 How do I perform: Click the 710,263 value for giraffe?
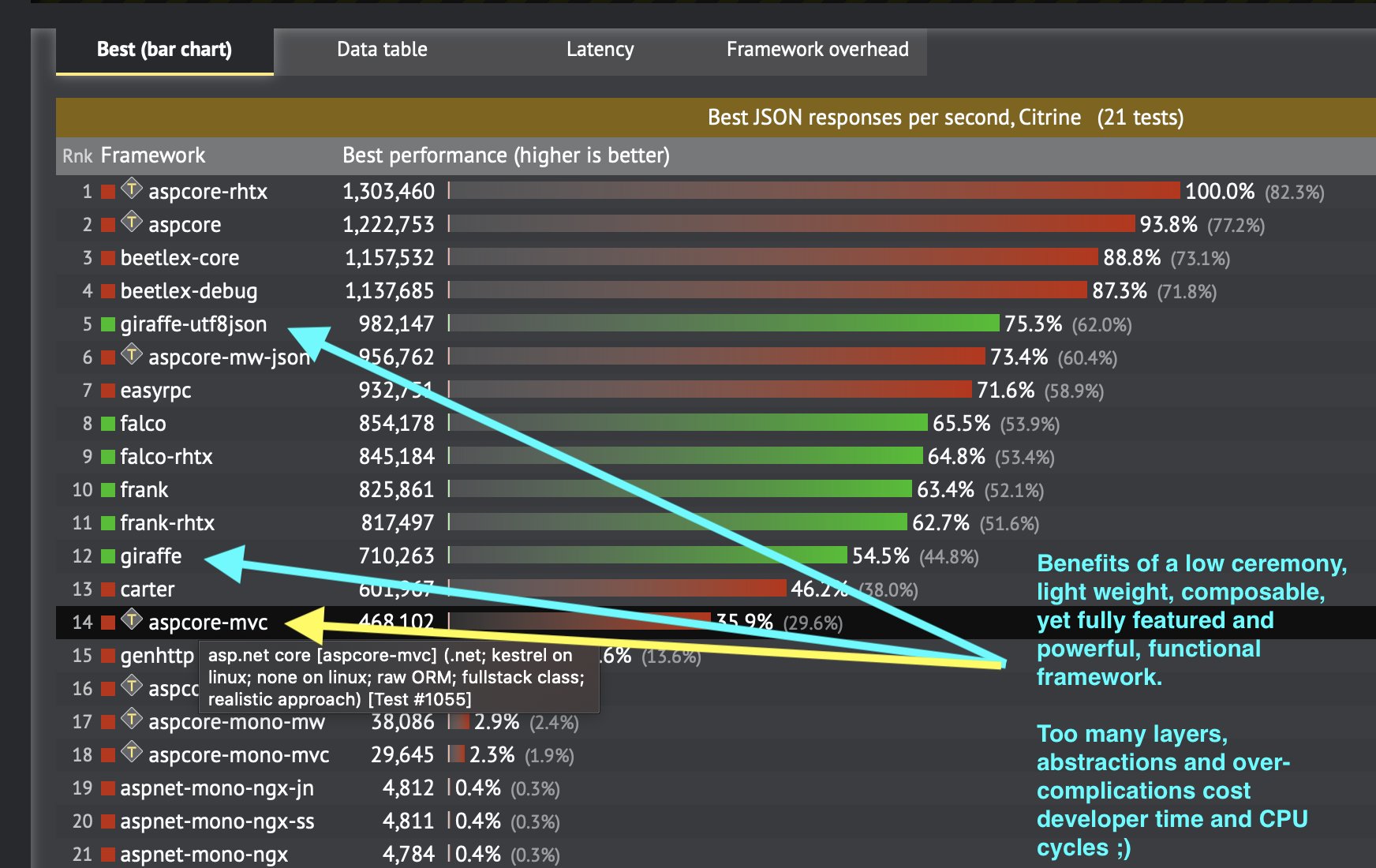click(x=397, y=556)
